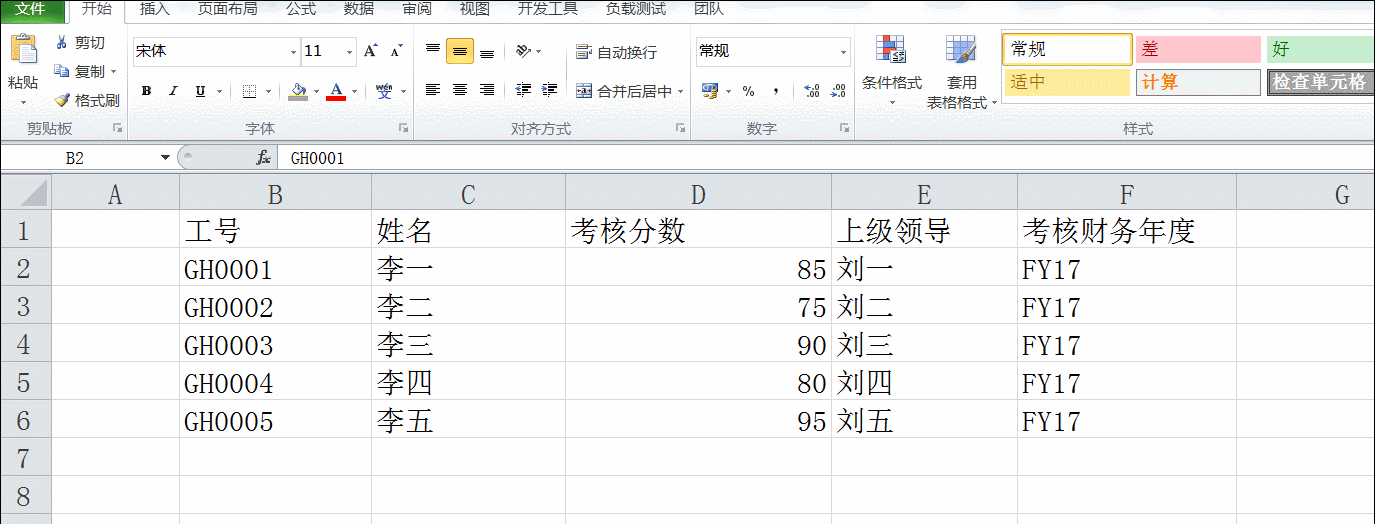Open the font size 11 dropdown

coord(350,51)
